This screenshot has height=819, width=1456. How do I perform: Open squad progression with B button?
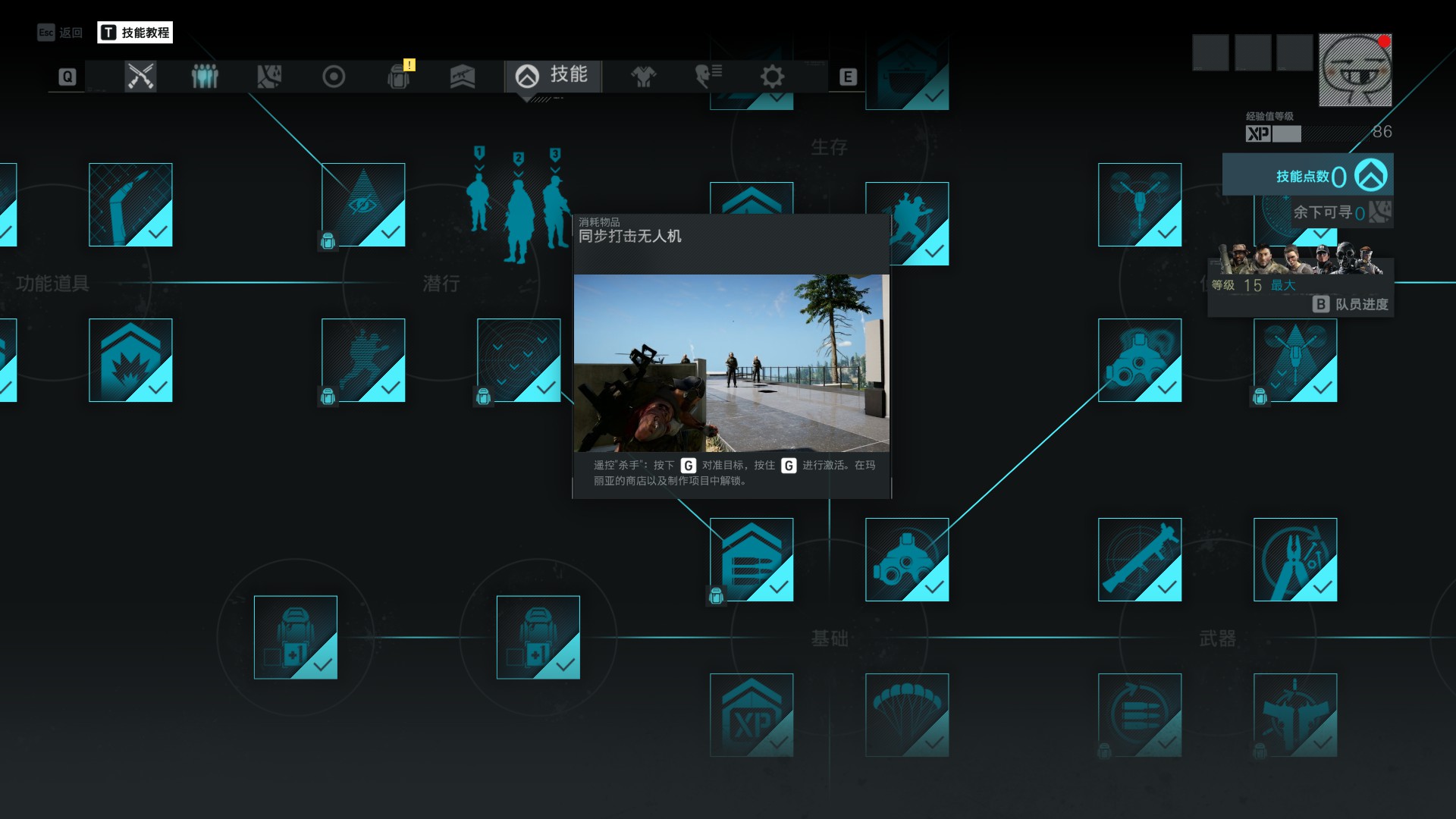pos(1351,304)
